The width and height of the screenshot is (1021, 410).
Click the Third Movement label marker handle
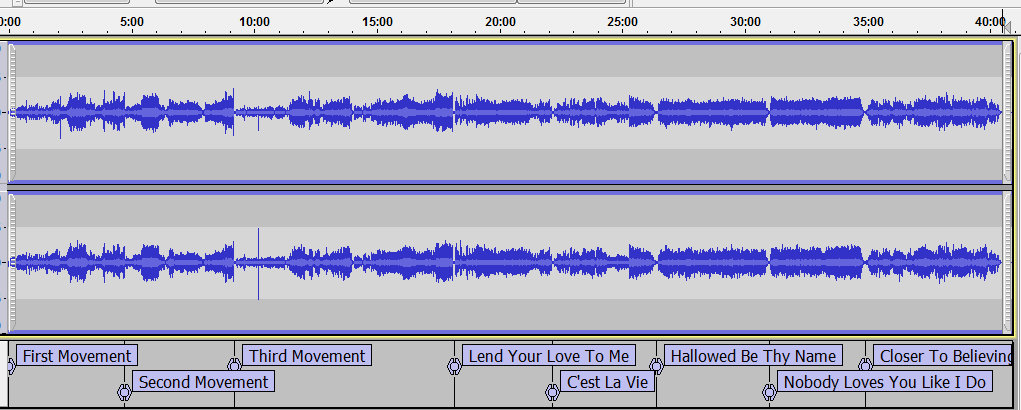tap(234, 364)
